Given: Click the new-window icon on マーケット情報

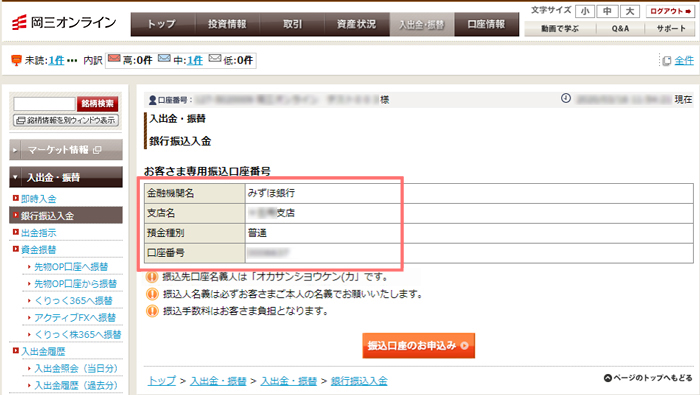Looking at the screenshot, I should (97, 150).
